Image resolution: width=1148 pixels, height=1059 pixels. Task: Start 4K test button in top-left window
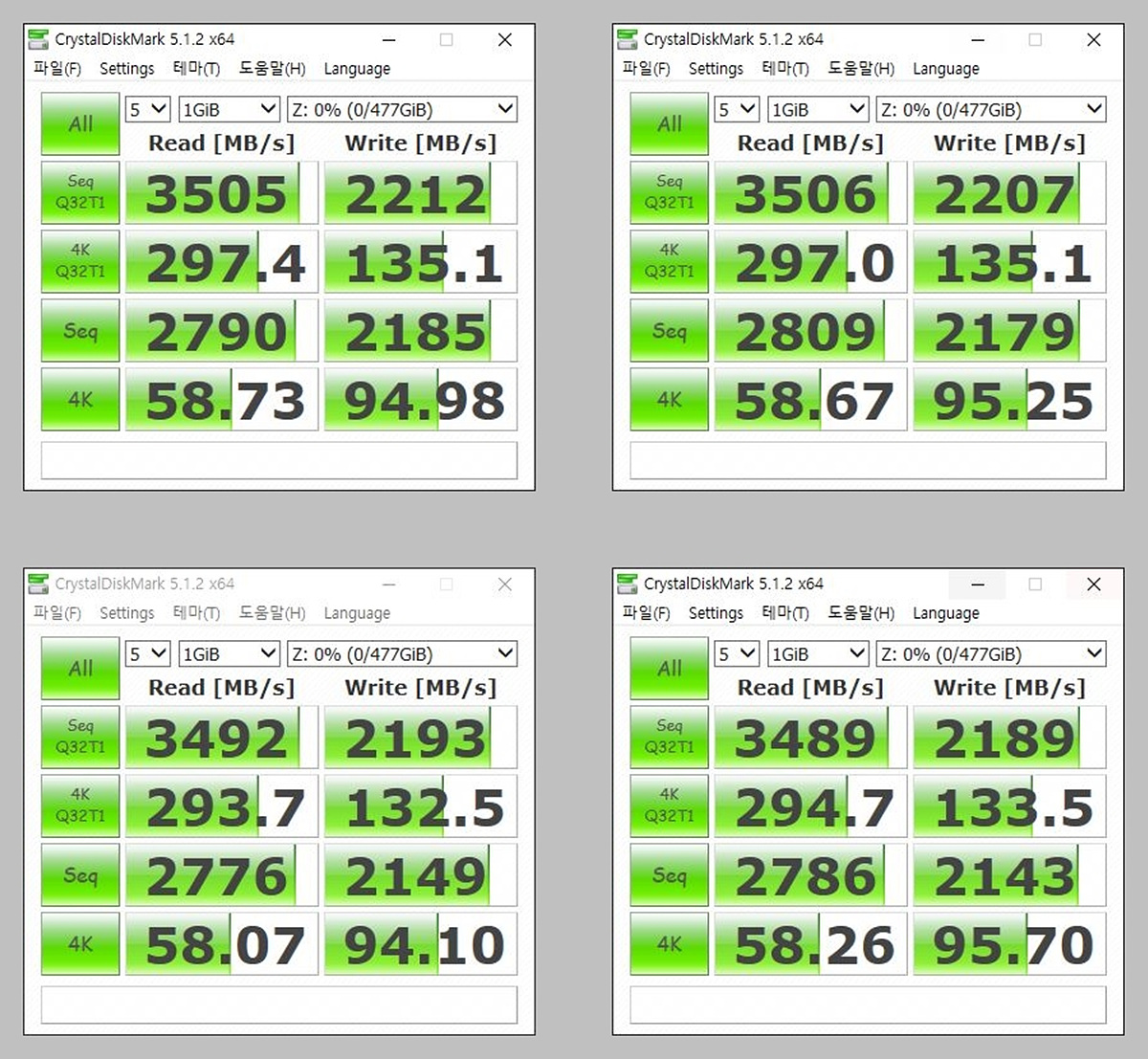coord(80,399)
